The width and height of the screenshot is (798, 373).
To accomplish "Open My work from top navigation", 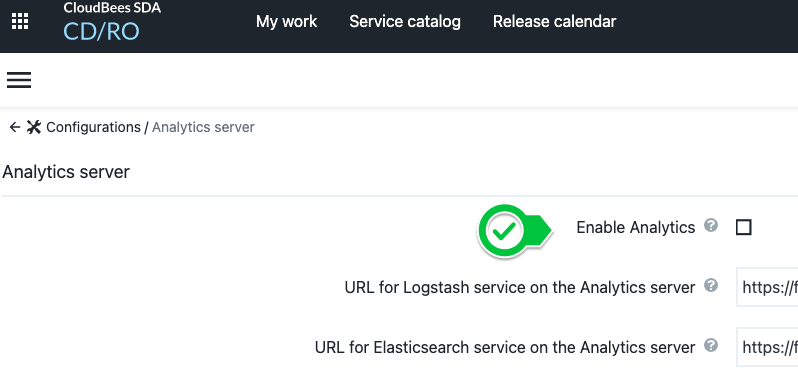I will [287, 21].
